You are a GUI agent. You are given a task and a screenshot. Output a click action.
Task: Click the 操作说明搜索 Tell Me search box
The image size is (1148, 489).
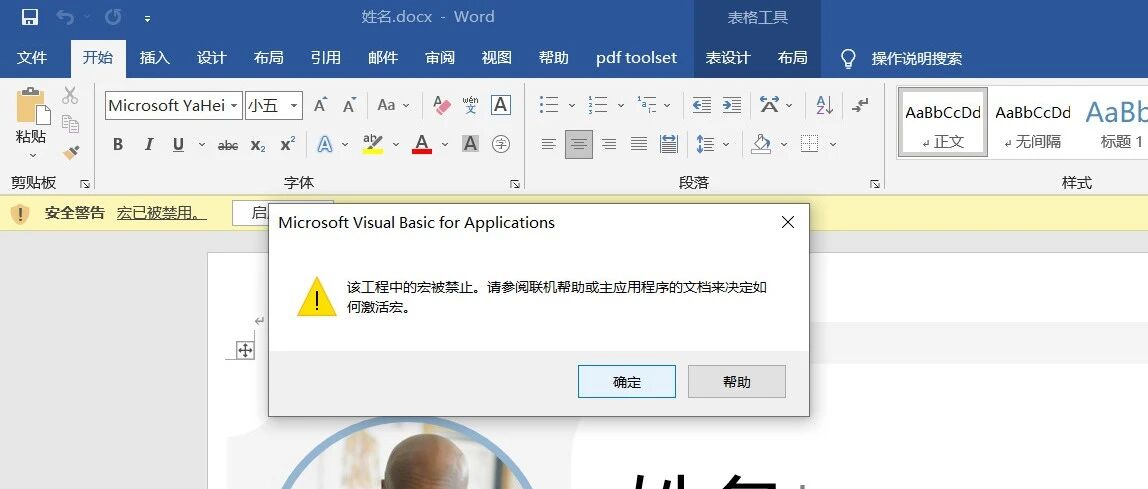click(916, 59)
